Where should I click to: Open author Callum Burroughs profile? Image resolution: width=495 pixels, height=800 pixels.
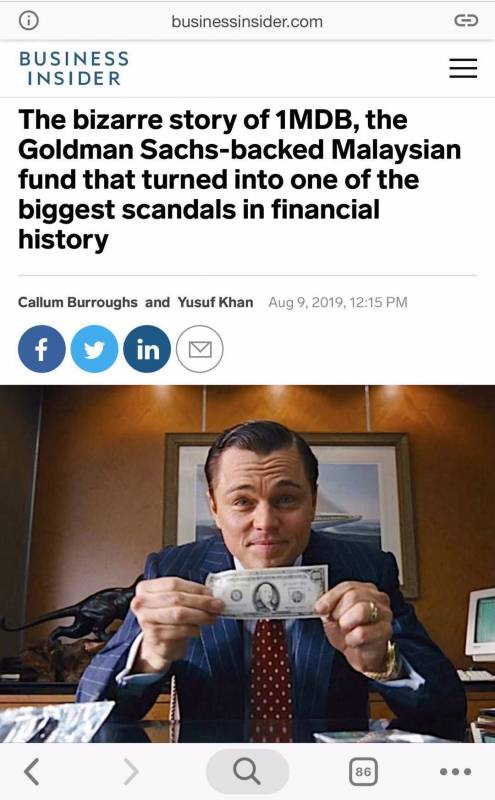pyautogui.click(x=78, y=302)
